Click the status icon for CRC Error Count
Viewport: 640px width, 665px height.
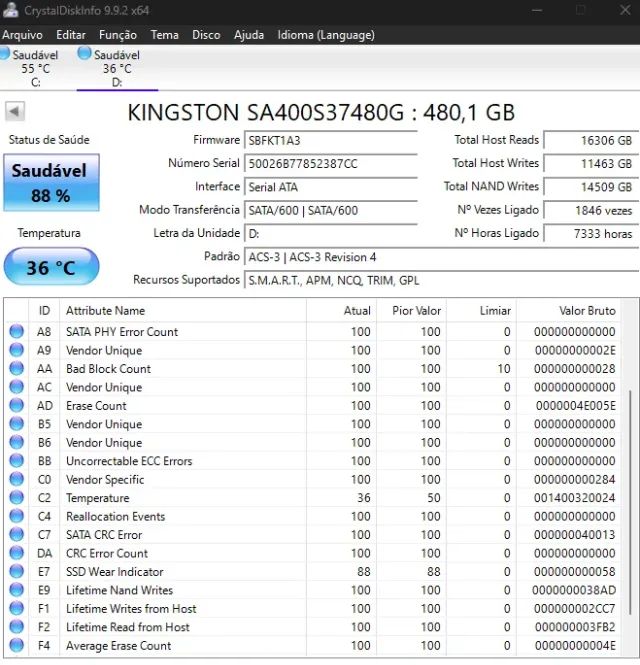click(17, 553)
